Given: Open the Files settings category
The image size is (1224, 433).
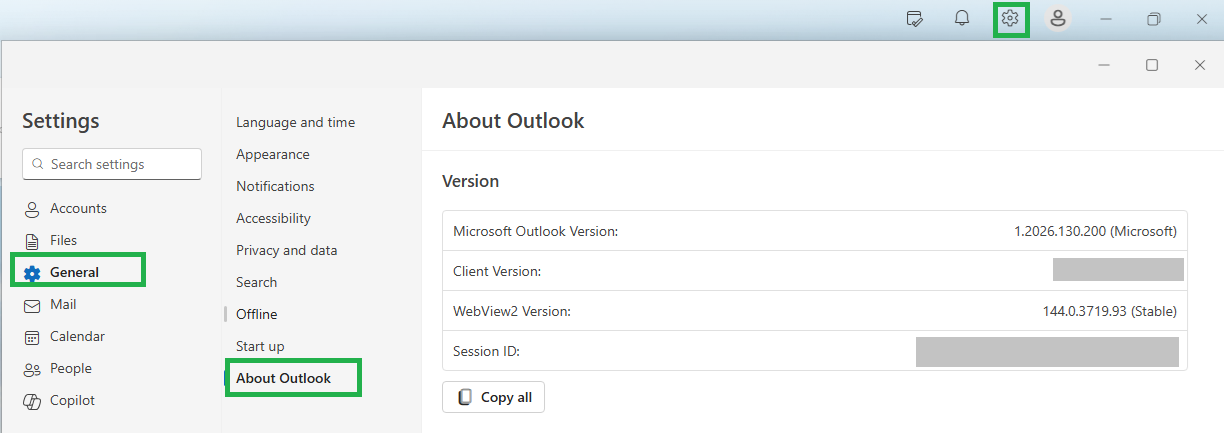Looking at the screenshot, I should point(63,240).
